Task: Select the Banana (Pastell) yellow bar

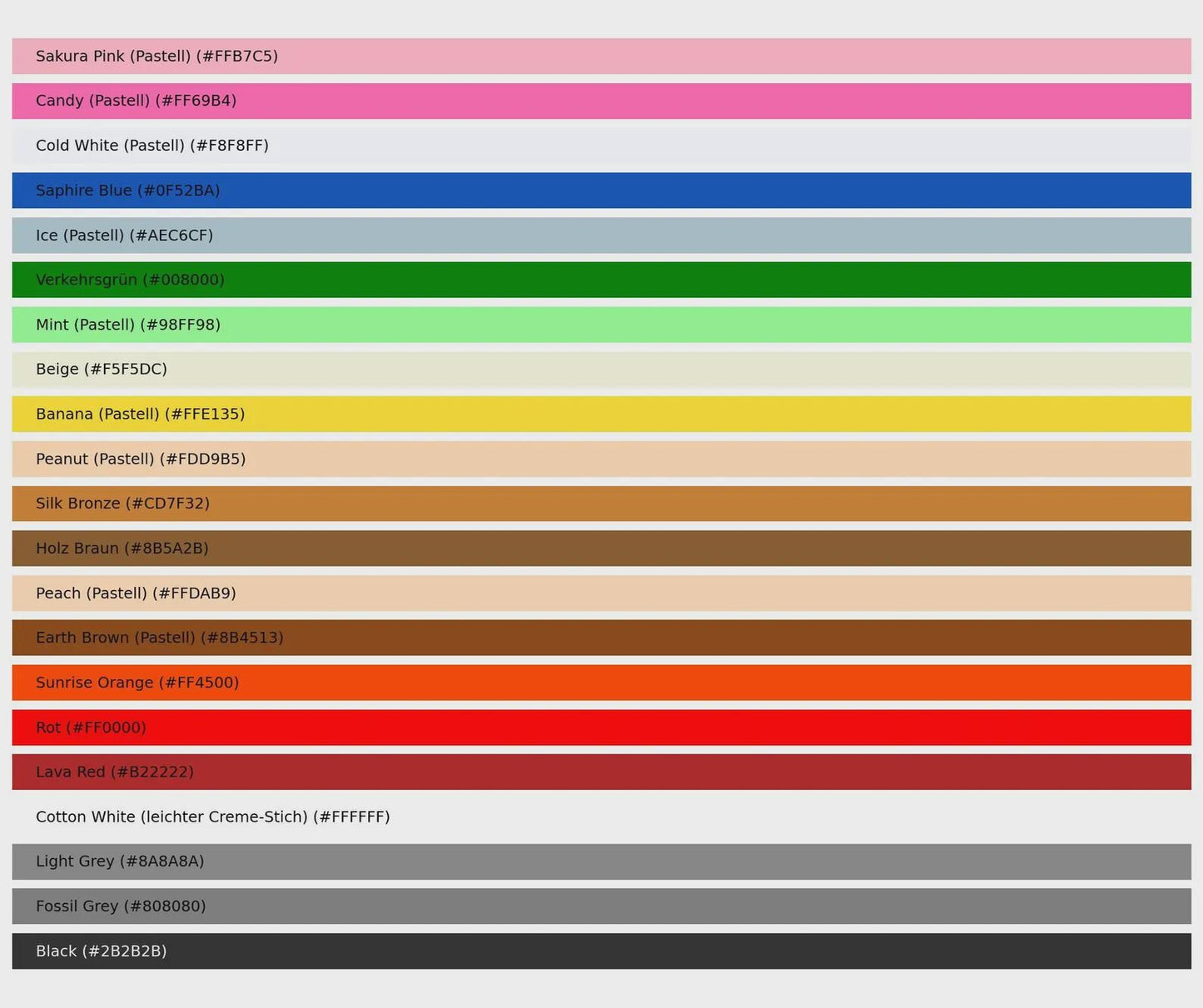Action: [x=601, y=414]
